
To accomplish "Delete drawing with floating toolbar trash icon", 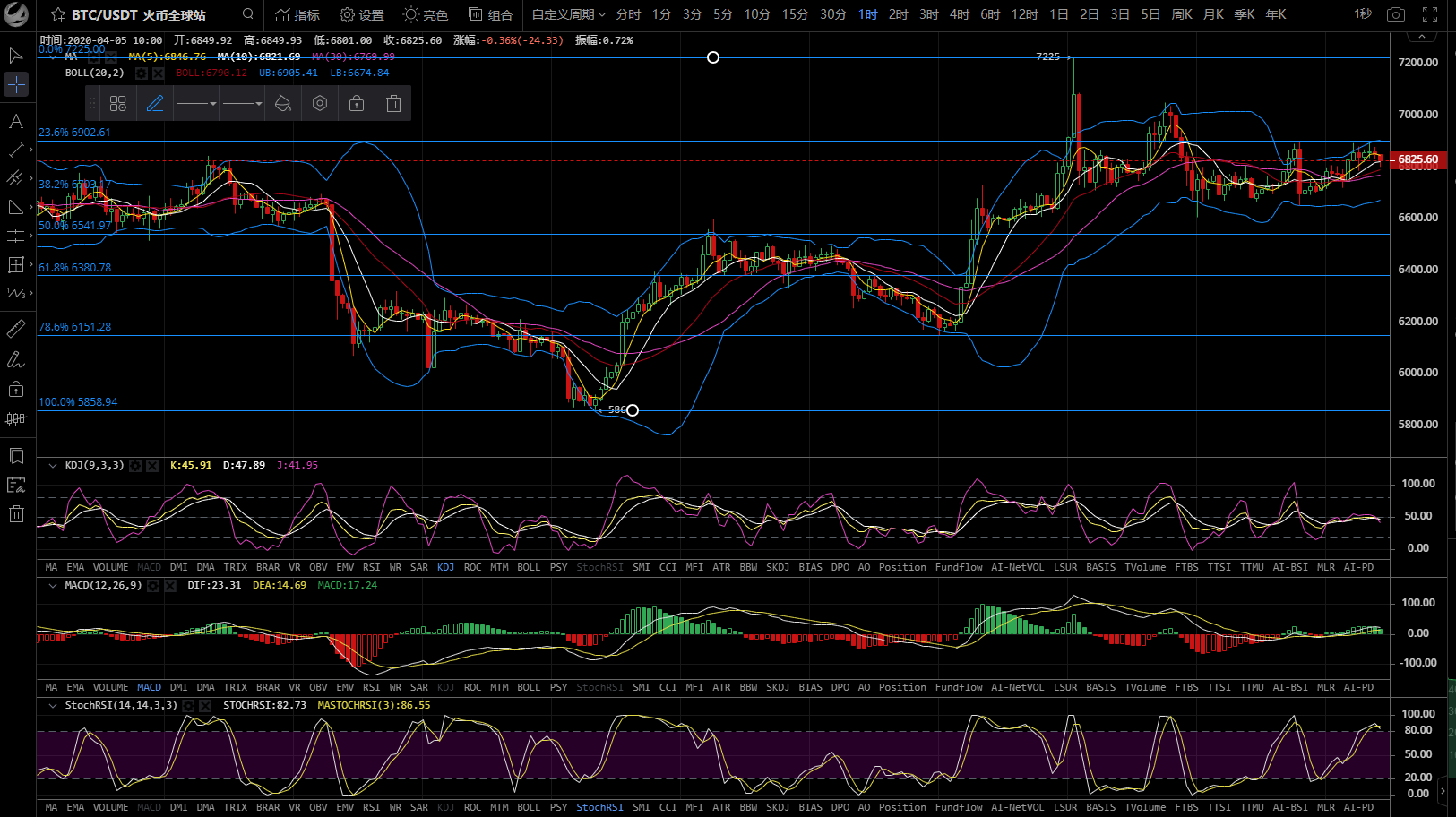I will point(393,104).
